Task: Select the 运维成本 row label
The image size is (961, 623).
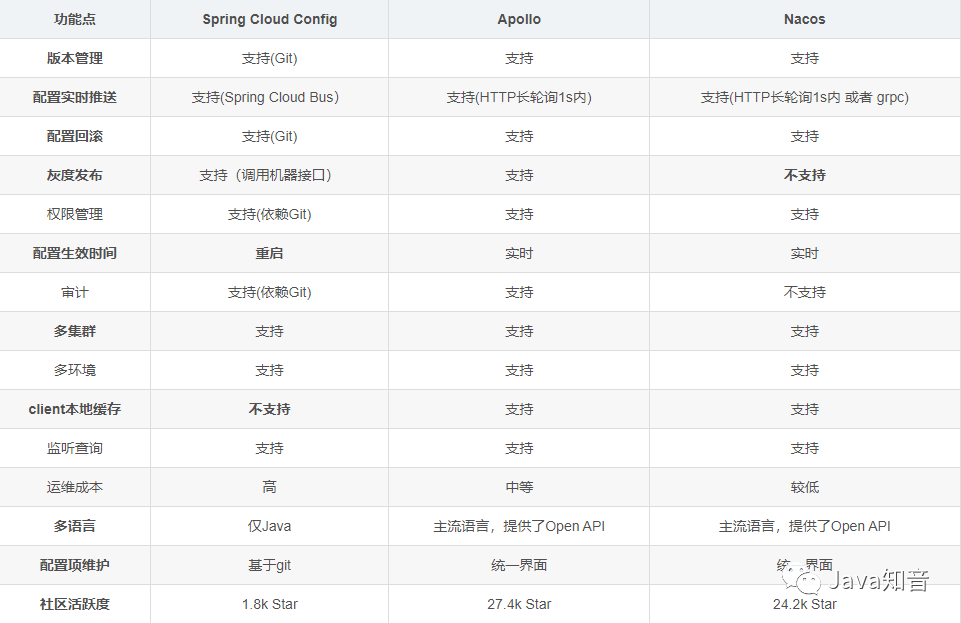Action: tap(75, 487)
